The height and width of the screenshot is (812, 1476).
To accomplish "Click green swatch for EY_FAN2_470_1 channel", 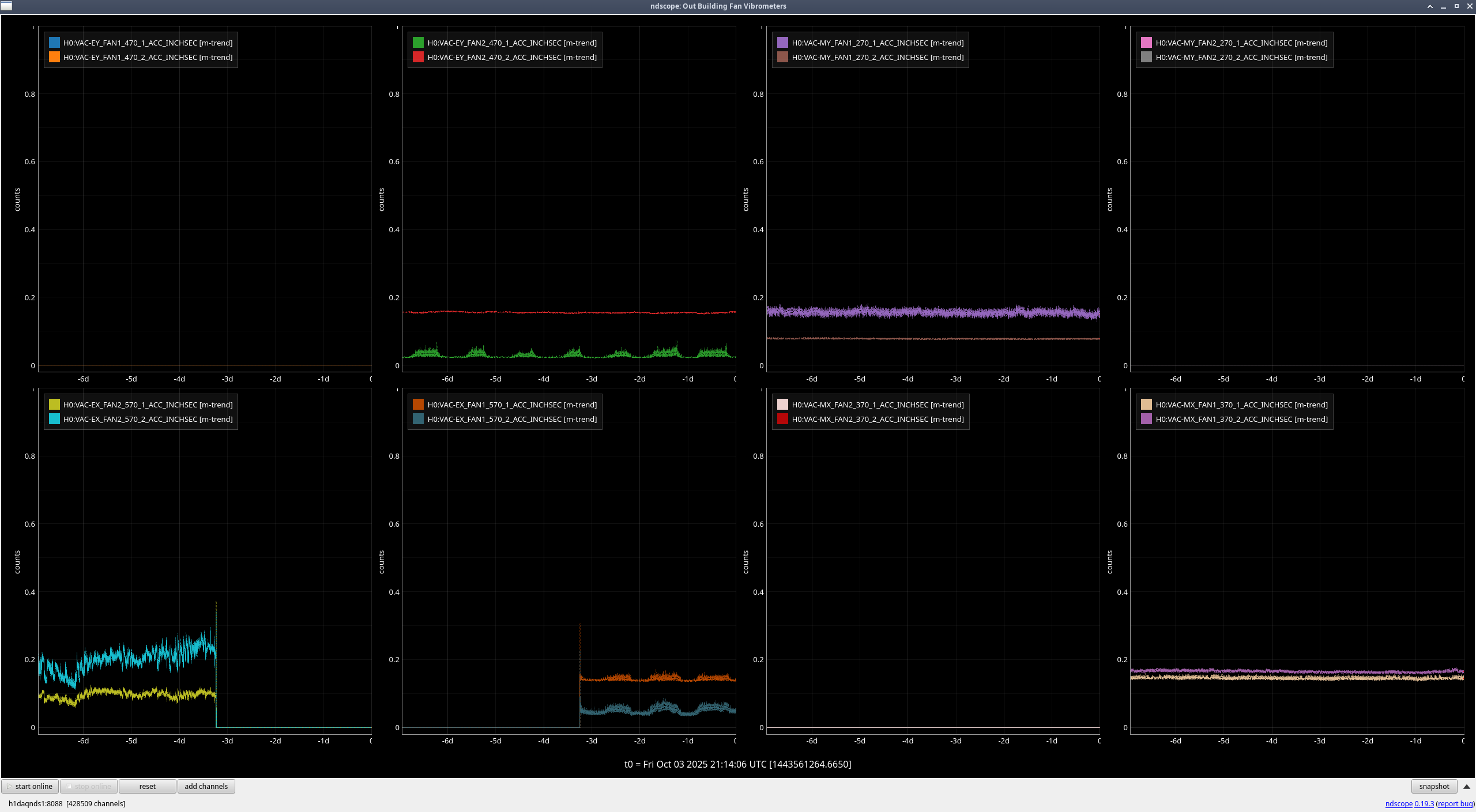I will coord(418,43).
